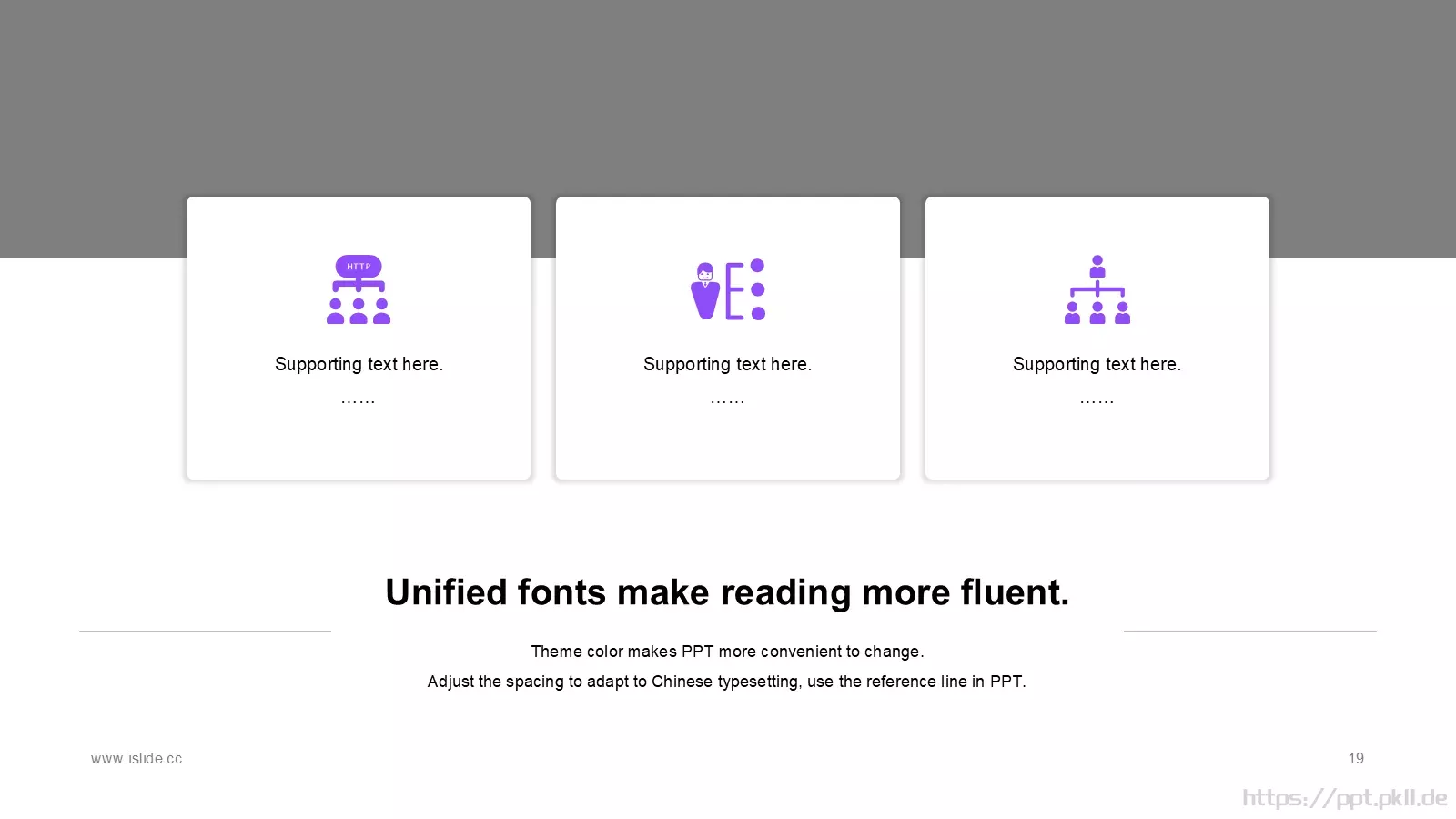
Task: Select the 'Unified fonts make reading more fluent.' heading
Action: pyautogui.click(x=727, y=592)
